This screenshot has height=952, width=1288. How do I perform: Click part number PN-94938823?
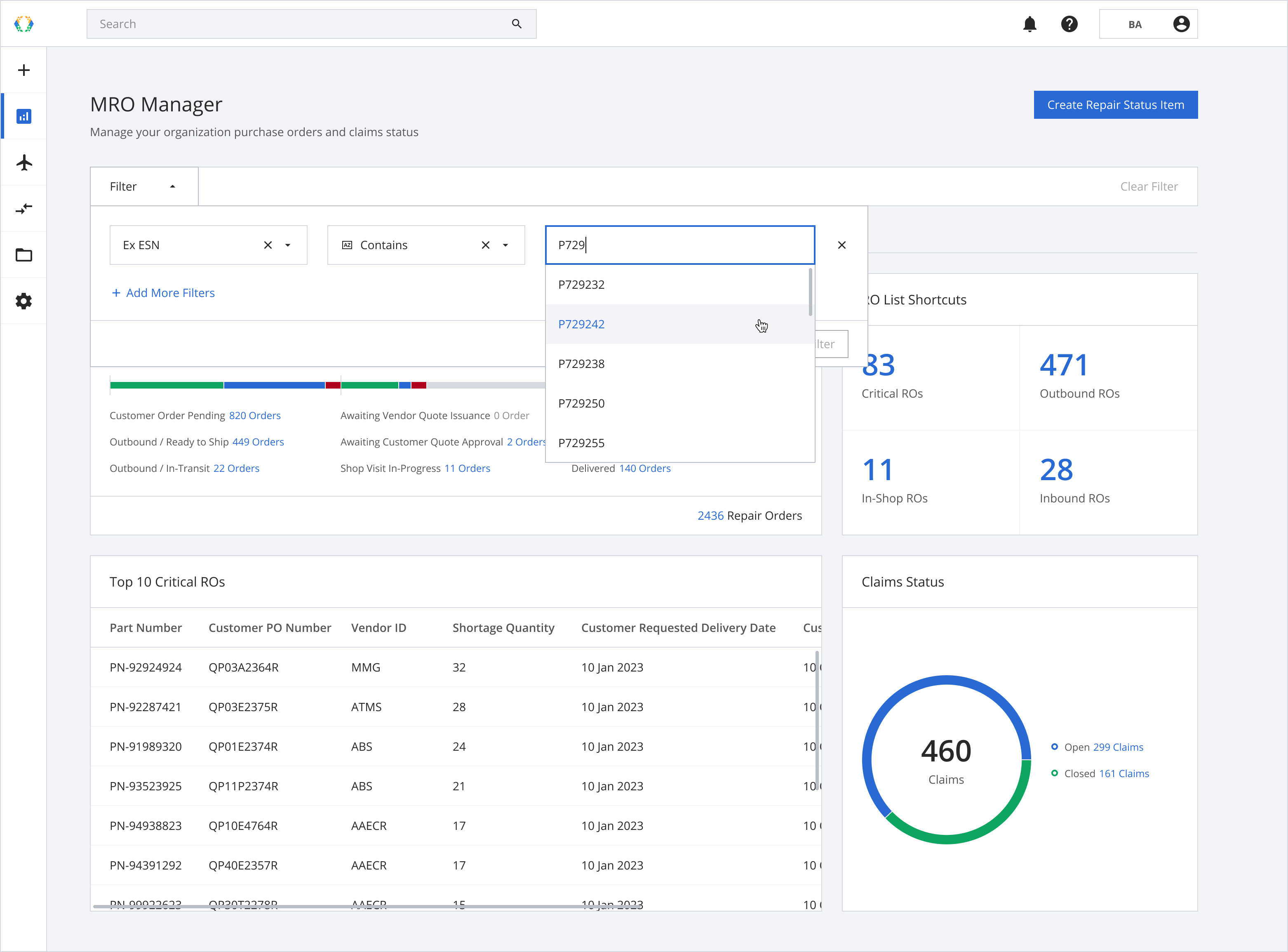pos(146,826)
